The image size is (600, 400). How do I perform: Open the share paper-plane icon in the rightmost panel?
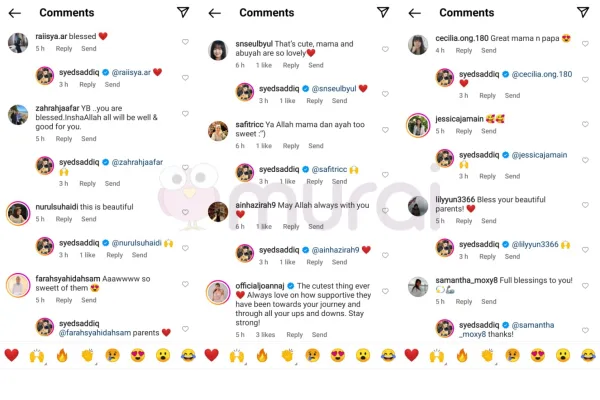[583, 12]
